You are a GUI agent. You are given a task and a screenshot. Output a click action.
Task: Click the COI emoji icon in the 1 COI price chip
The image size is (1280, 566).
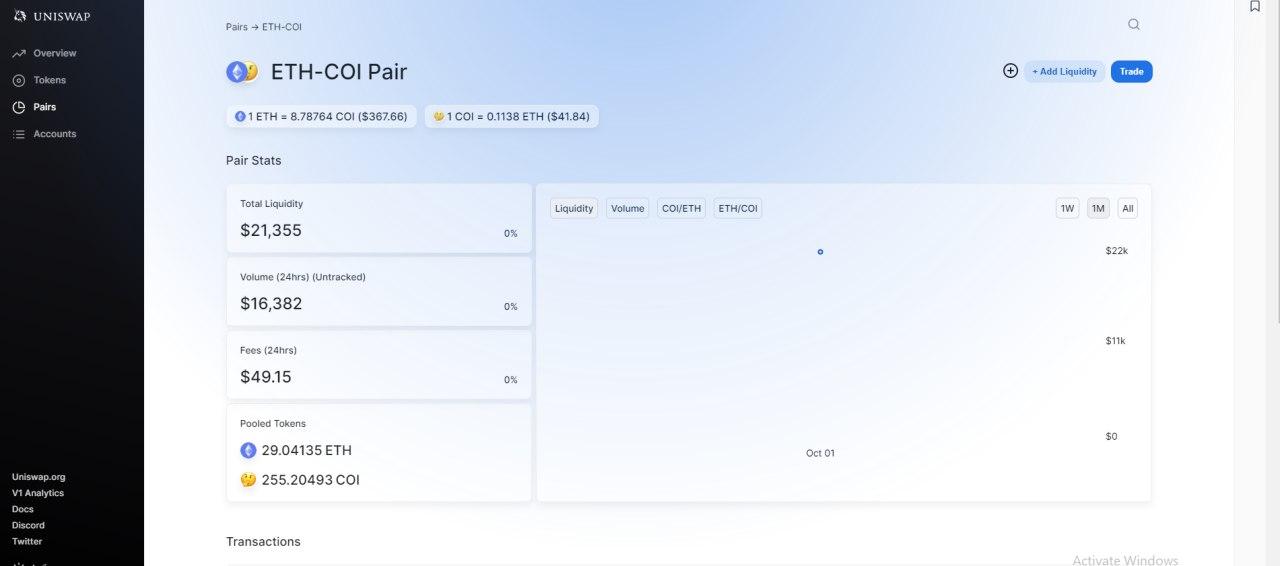coord(438,116)
